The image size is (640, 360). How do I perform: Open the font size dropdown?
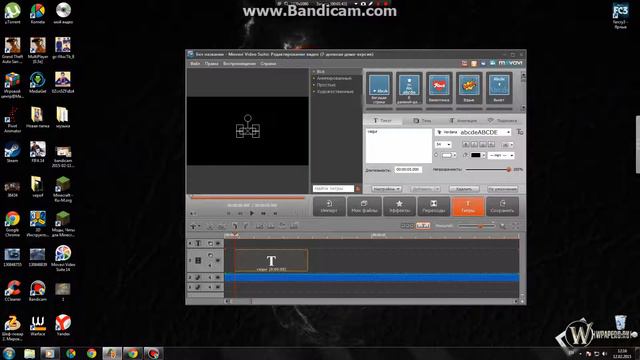[x=443, y=144]
